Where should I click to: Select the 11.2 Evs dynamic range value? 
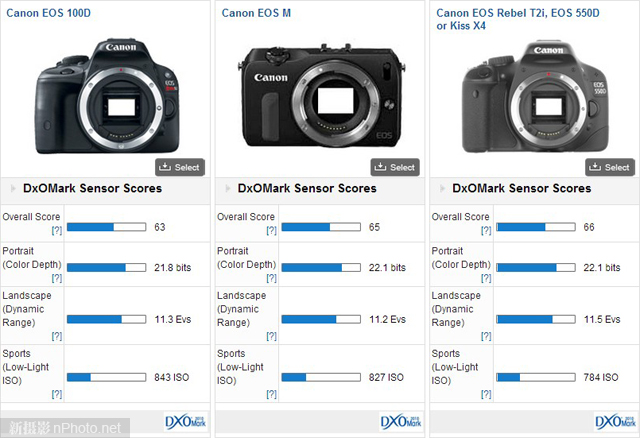387,319
